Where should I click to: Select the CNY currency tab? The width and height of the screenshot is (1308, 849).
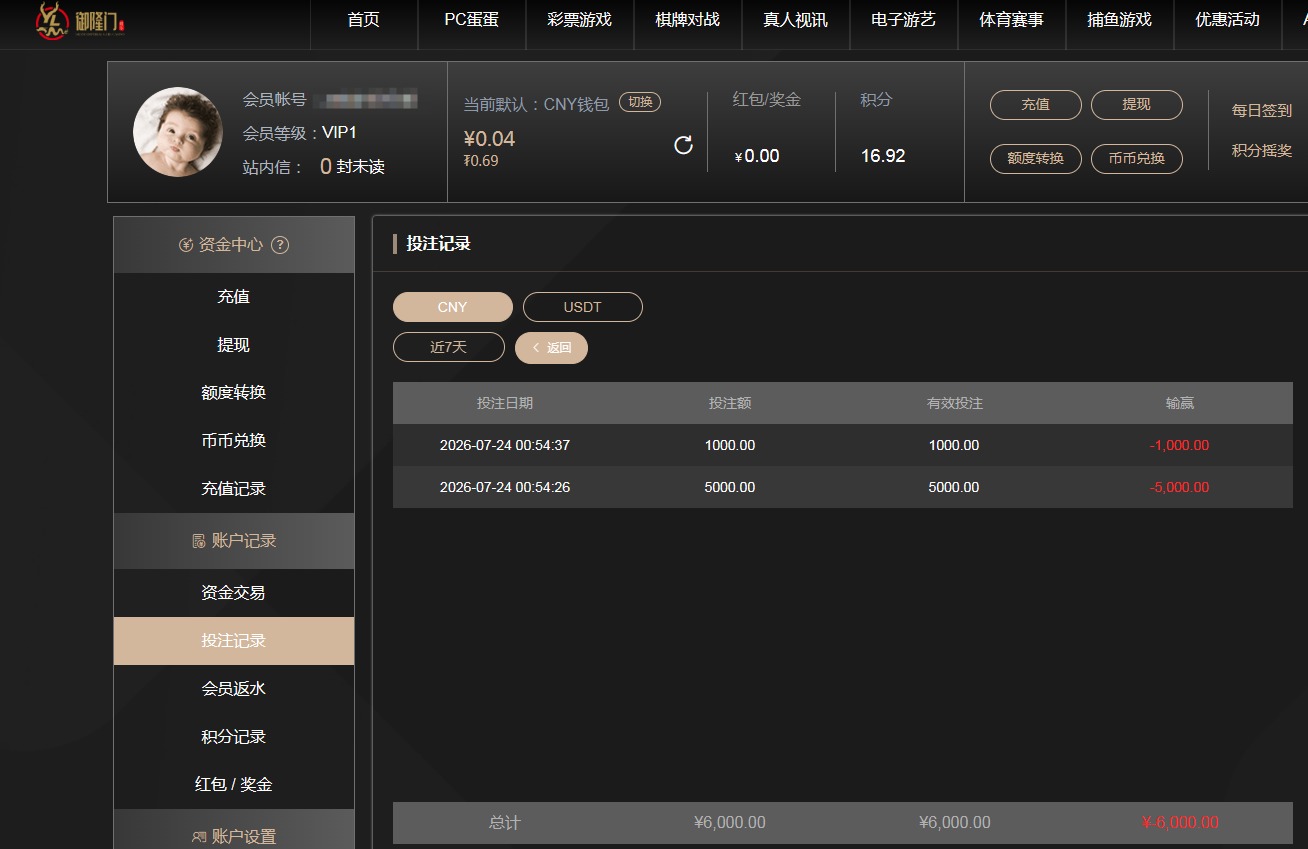click(453, 307)
